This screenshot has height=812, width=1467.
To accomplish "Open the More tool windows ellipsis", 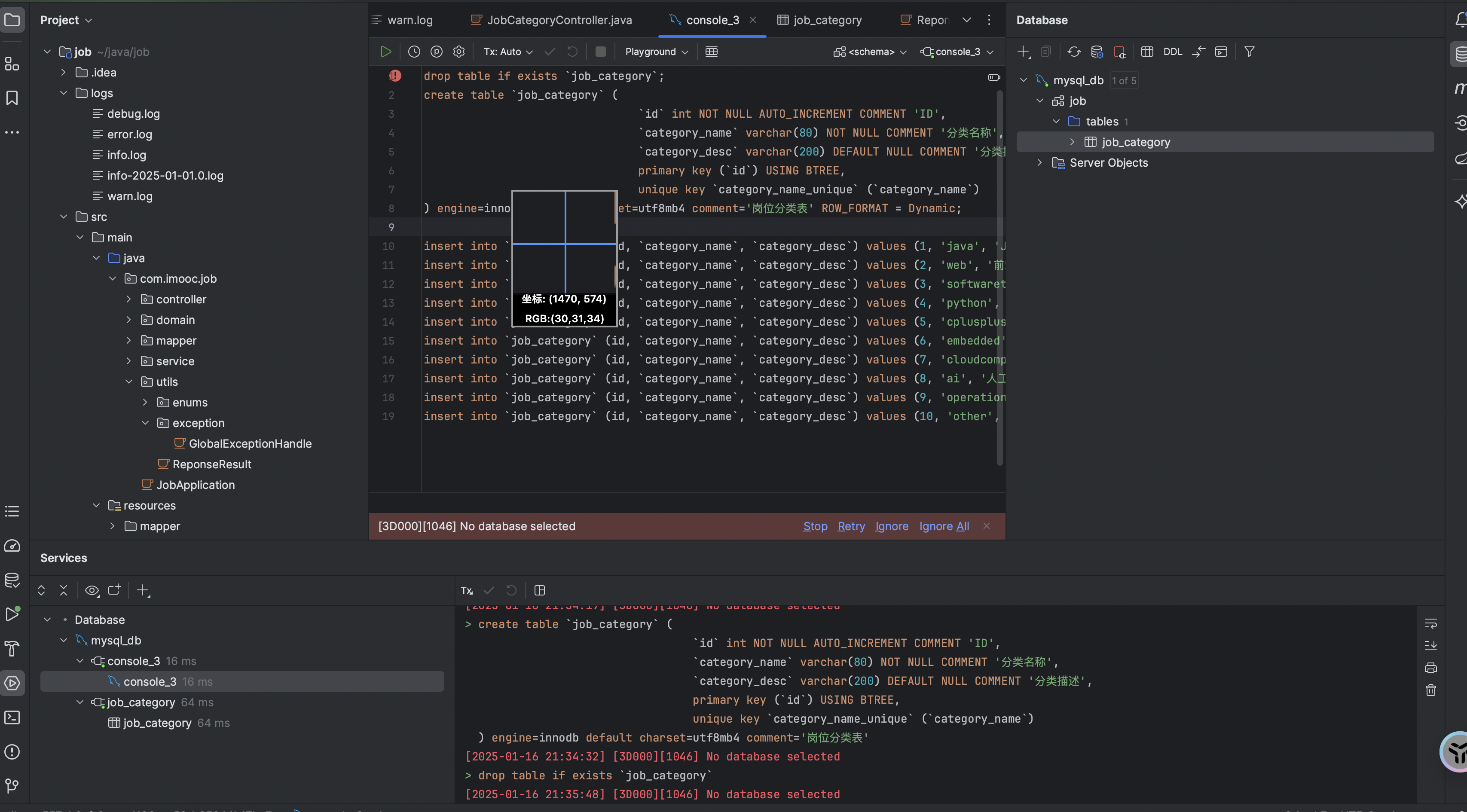I will (x=12, y=132).
